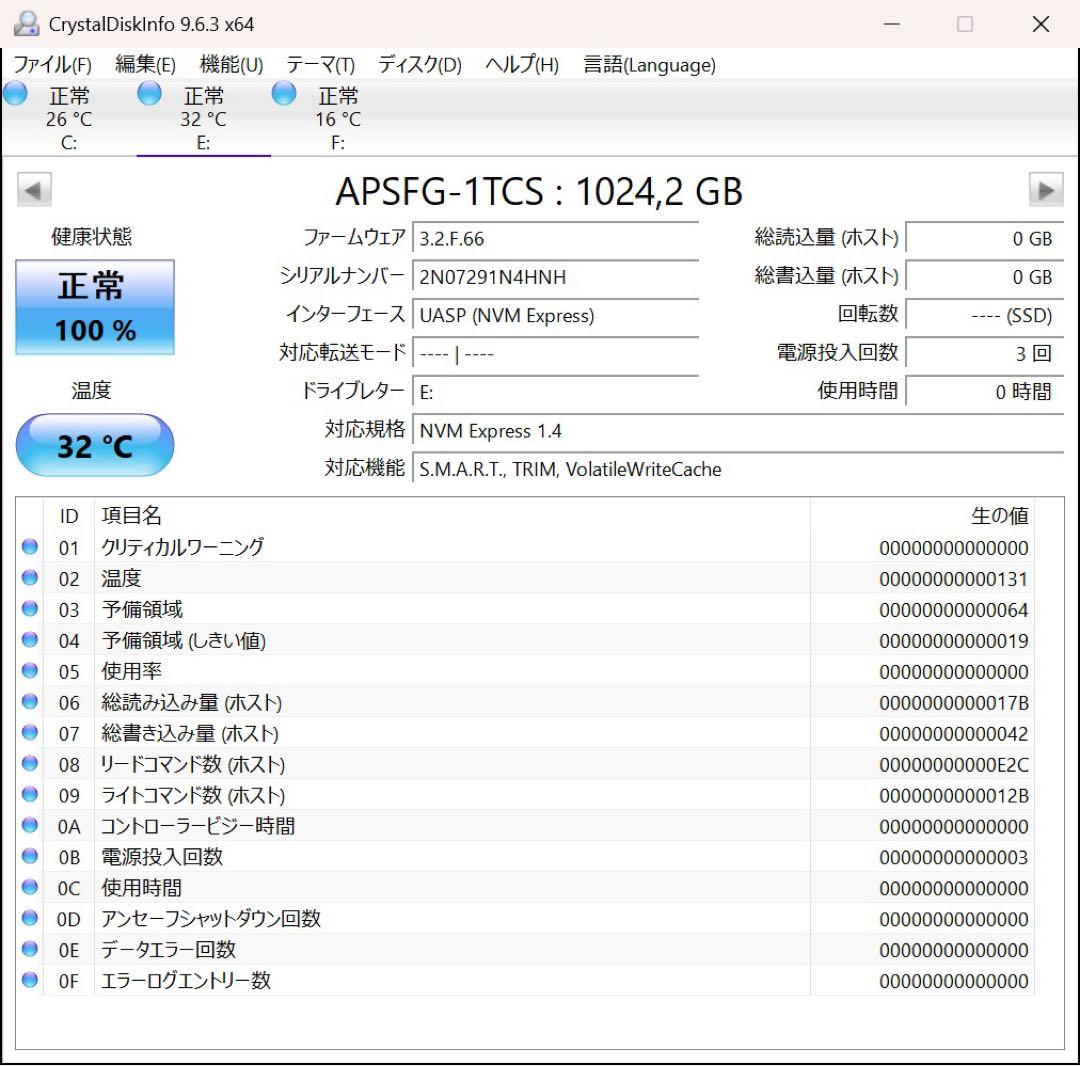Click the blue icon next to エラーログエントリー数
The height and width of the screenshot is (1066, 1080).
click(x=30, y=979)
